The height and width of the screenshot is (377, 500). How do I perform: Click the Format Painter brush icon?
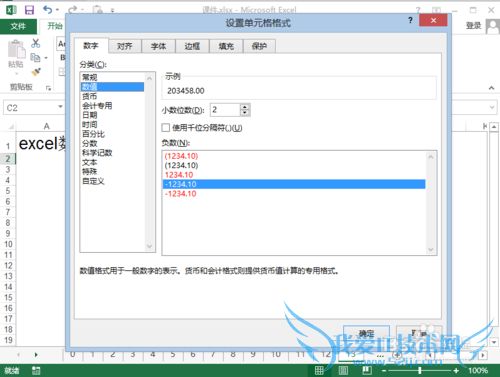pos(36,72)
